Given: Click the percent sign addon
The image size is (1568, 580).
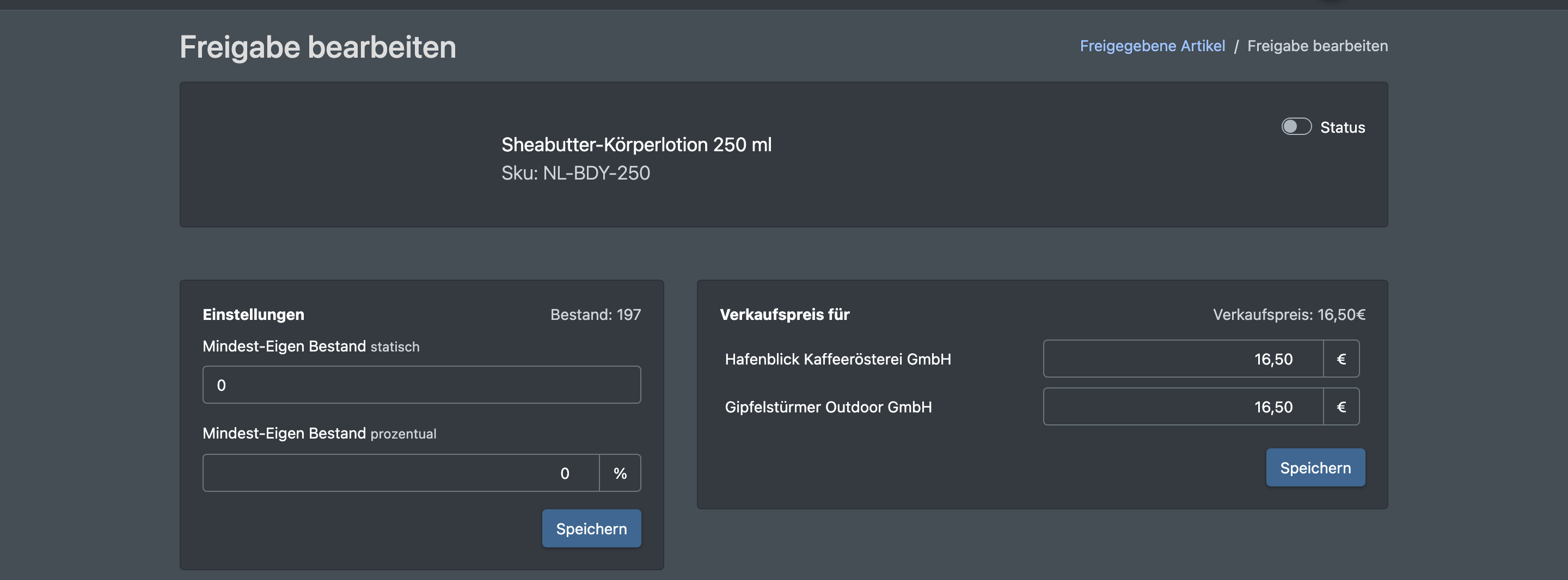Looking at the screenshot, I should (x=620, y=473).
